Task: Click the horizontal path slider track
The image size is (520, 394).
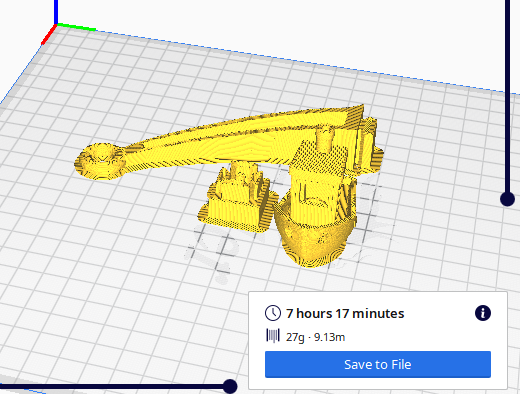Action: click(x=112, y=387)
